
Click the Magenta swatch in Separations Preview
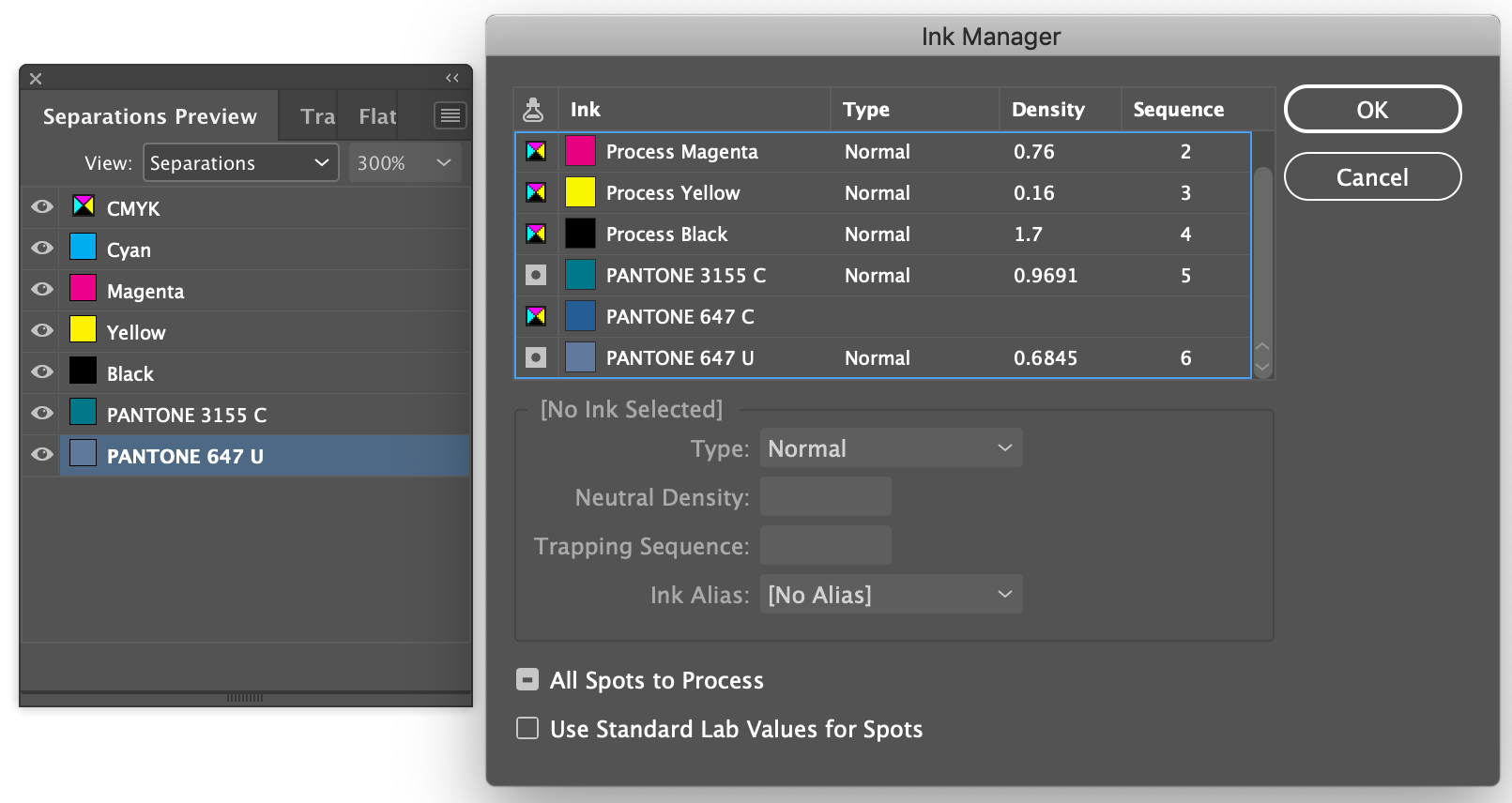click(84, 288)
